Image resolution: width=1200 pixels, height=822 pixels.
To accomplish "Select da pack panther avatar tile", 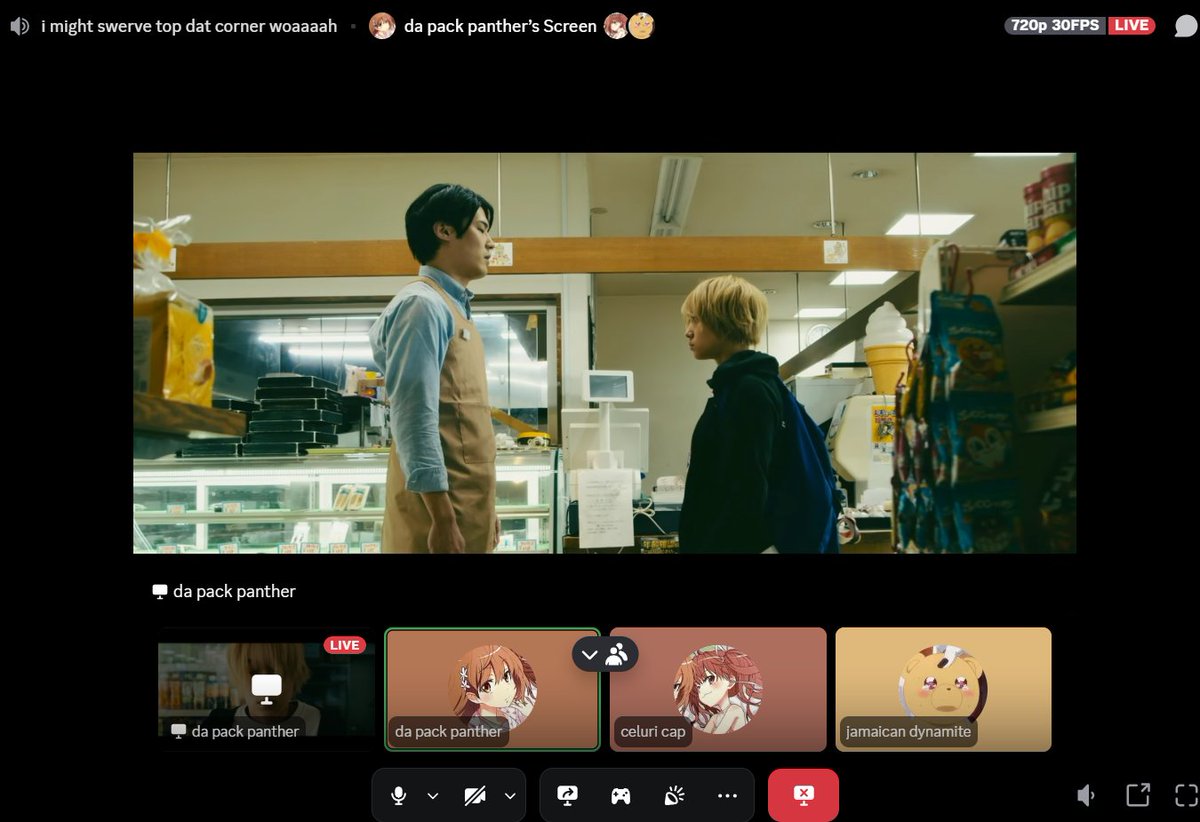I will [492, 689].
